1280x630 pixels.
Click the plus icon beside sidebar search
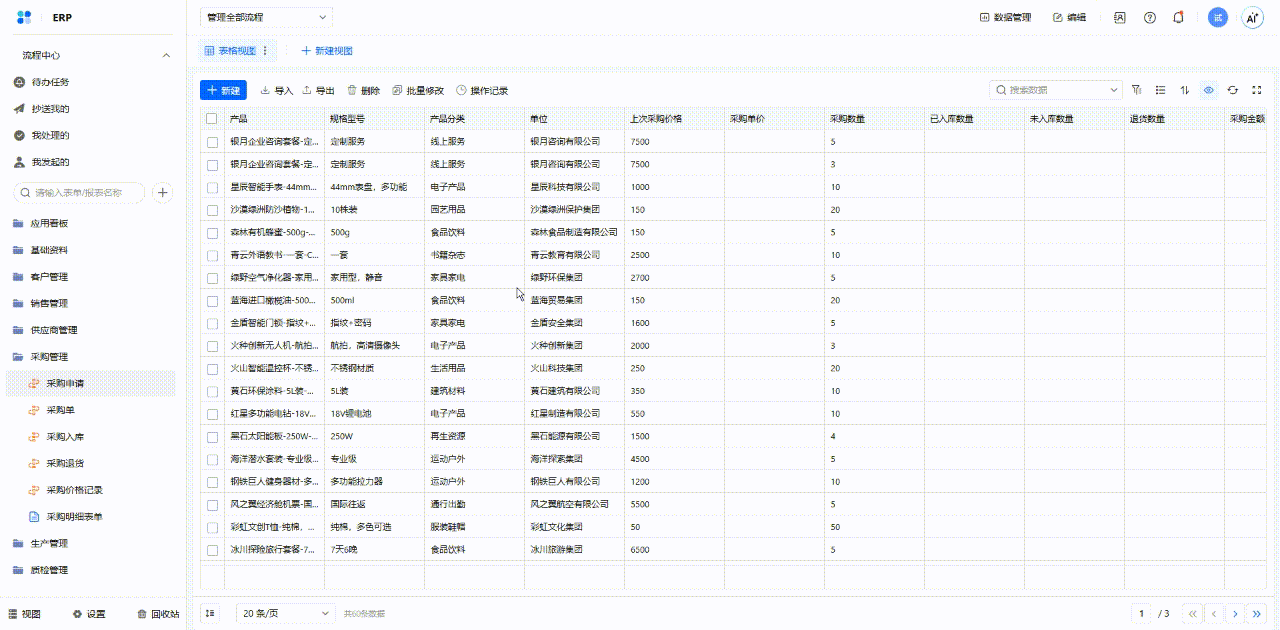click(x=163, y=192)
